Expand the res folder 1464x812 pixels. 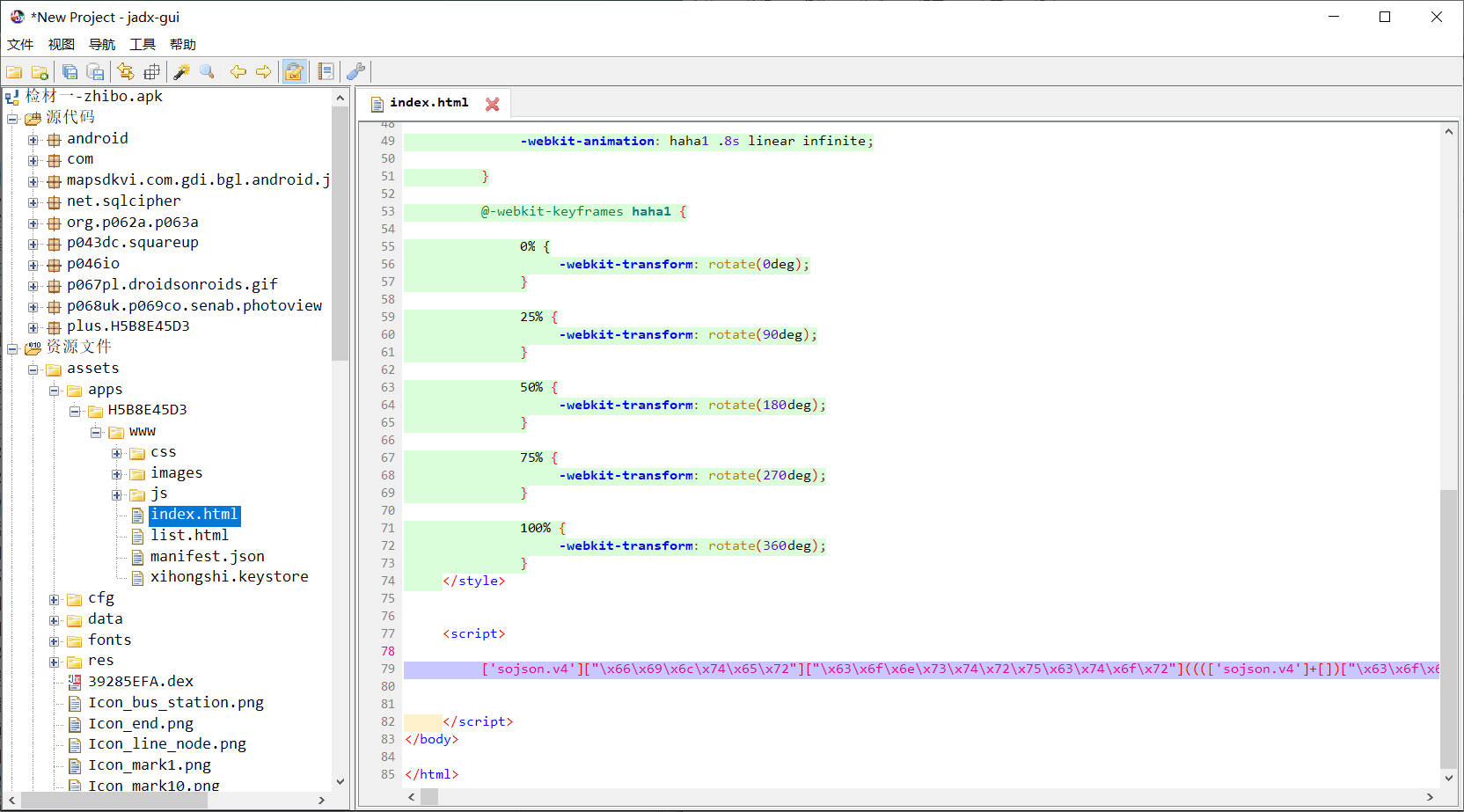tap(54, 662)
